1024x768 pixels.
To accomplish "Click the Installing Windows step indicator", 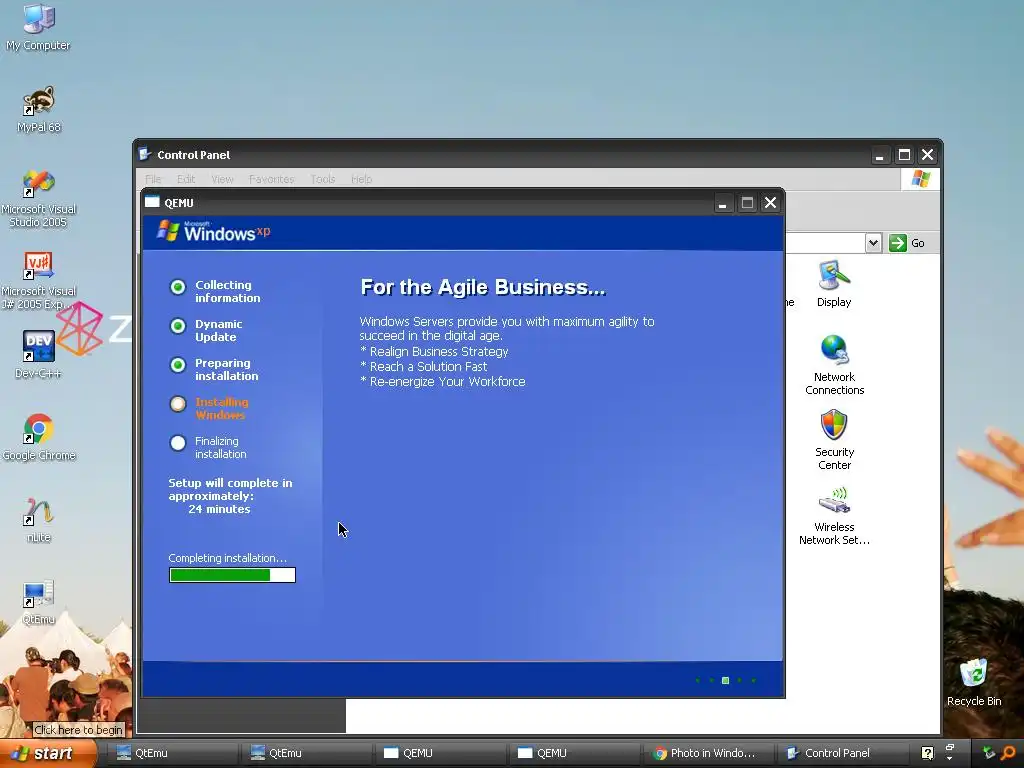I will (x=178, y=404).
